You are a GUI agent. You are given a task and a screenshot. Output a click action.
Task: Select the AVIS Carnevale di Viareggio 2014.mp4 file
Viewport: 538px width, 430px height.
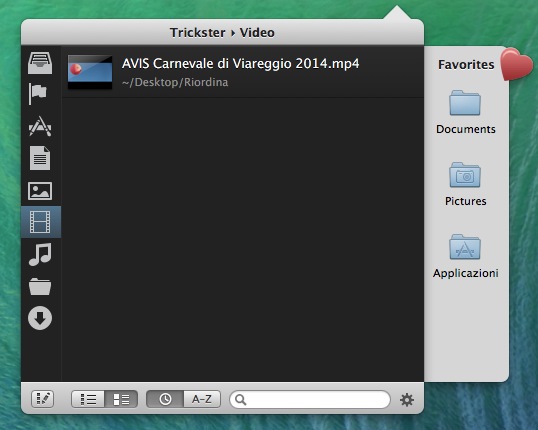click(243, 72)
